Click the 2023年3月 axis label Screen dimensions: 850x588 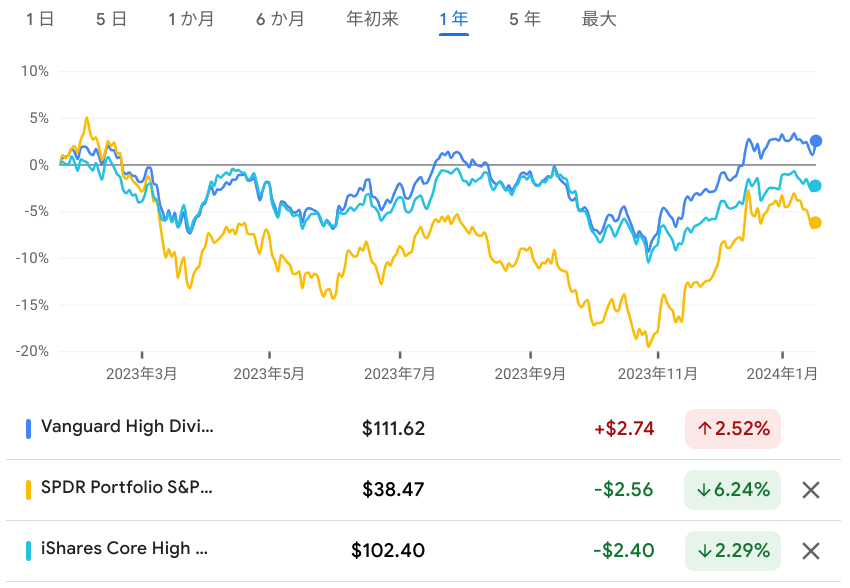(x=141, y=374)
